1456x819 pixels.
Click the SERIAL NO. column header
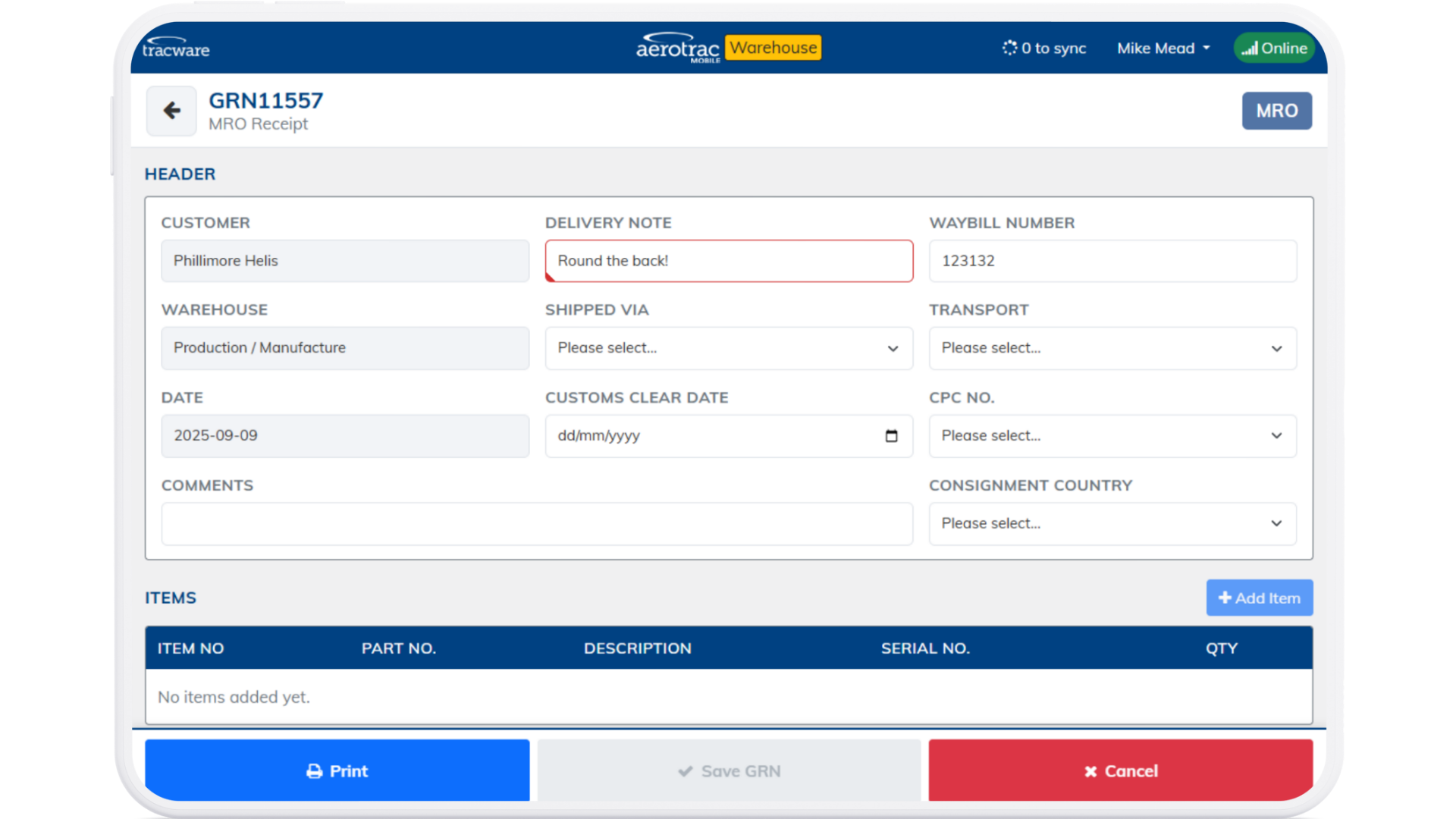tap(925, 648)
